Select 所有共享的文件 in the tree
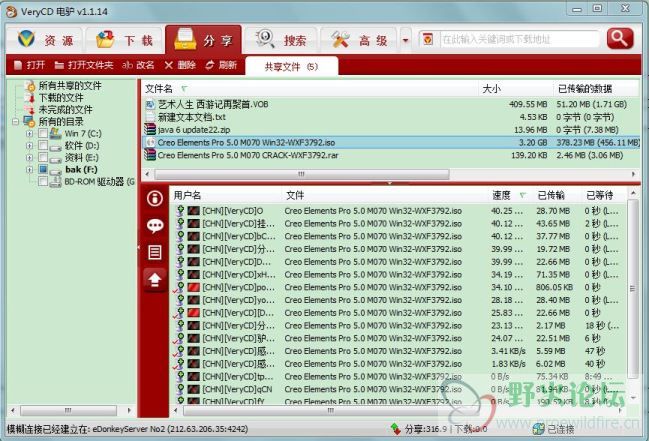The height and width of the screenshot is (441, 649). (70, 86)
